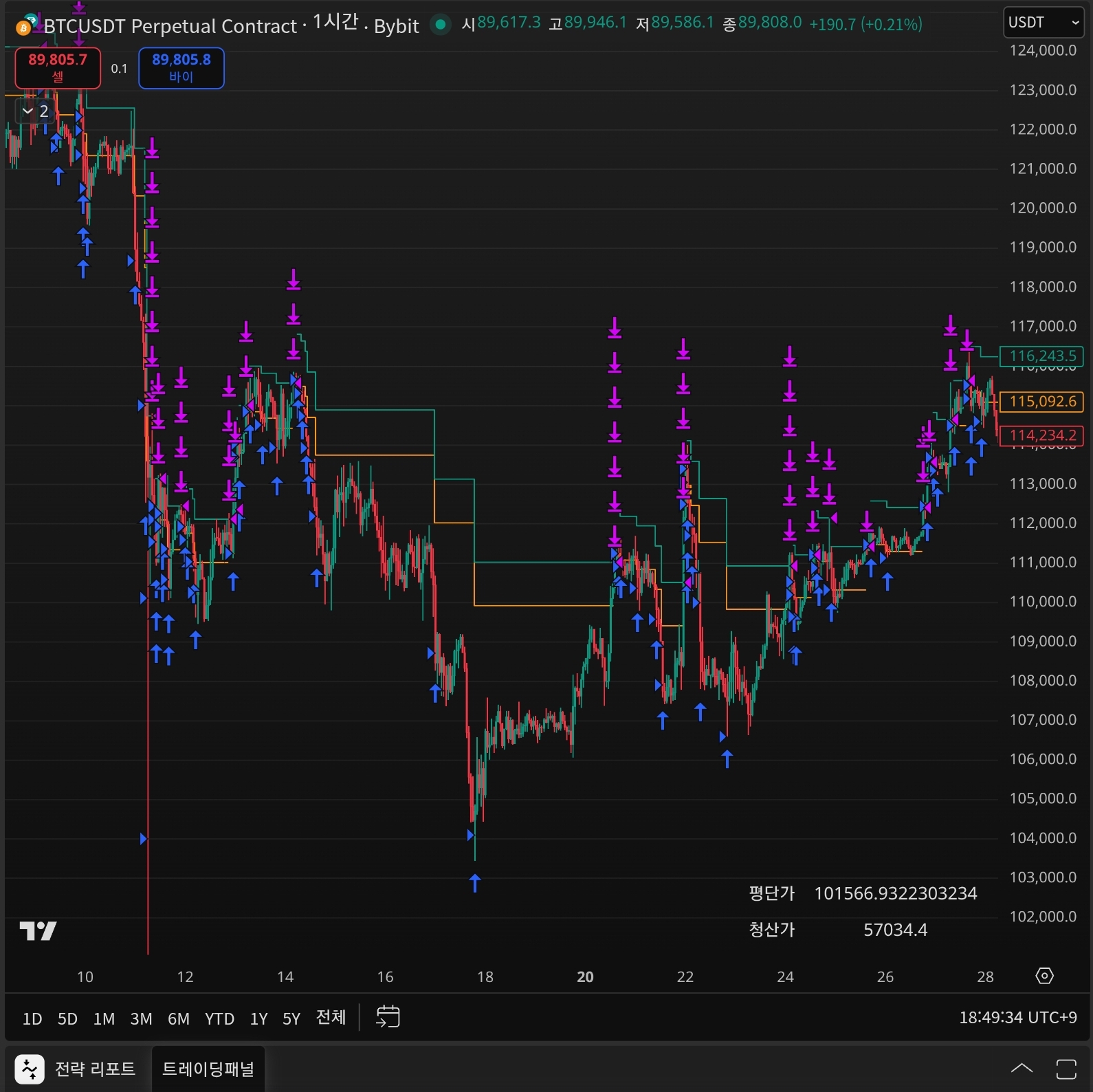Click the Bybit exchange label

click(x=397, y=26)
